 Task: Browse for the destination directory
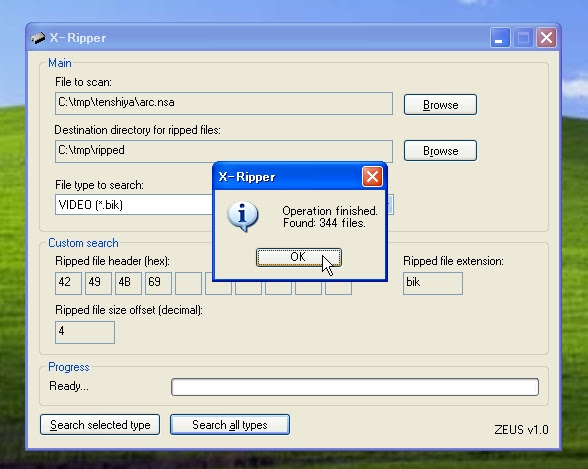440,151
